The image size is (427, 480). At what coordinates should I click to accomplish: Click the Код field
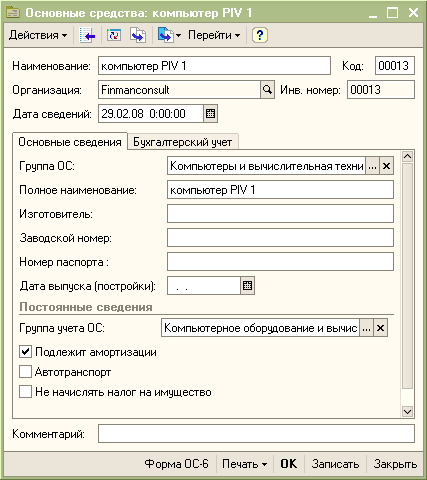click(395, 66)
